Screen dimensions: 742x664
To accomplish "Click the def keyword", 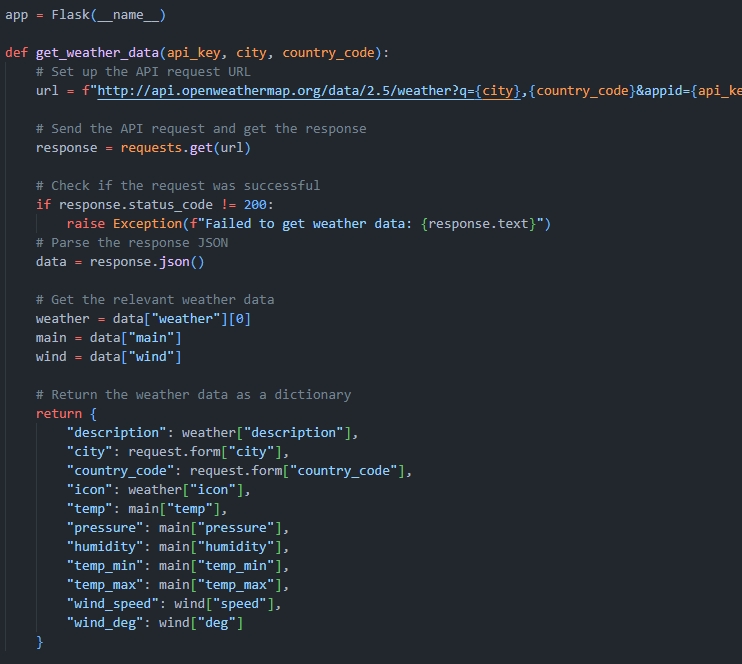I will [x=16, y=53].
